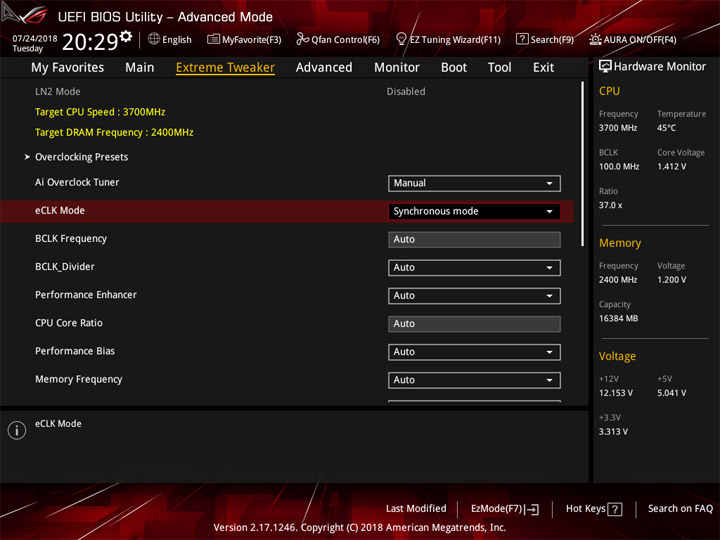Click the info icon beside eCLK Mode help

[17, 430]
